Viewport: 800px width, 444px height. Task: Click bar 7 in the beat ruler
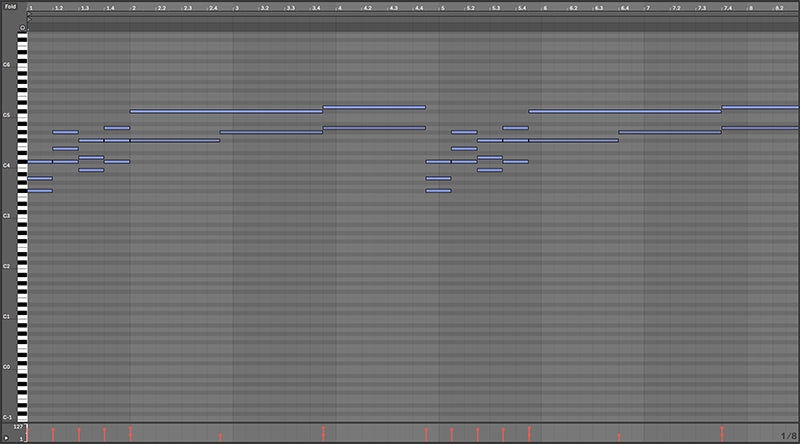647,8
